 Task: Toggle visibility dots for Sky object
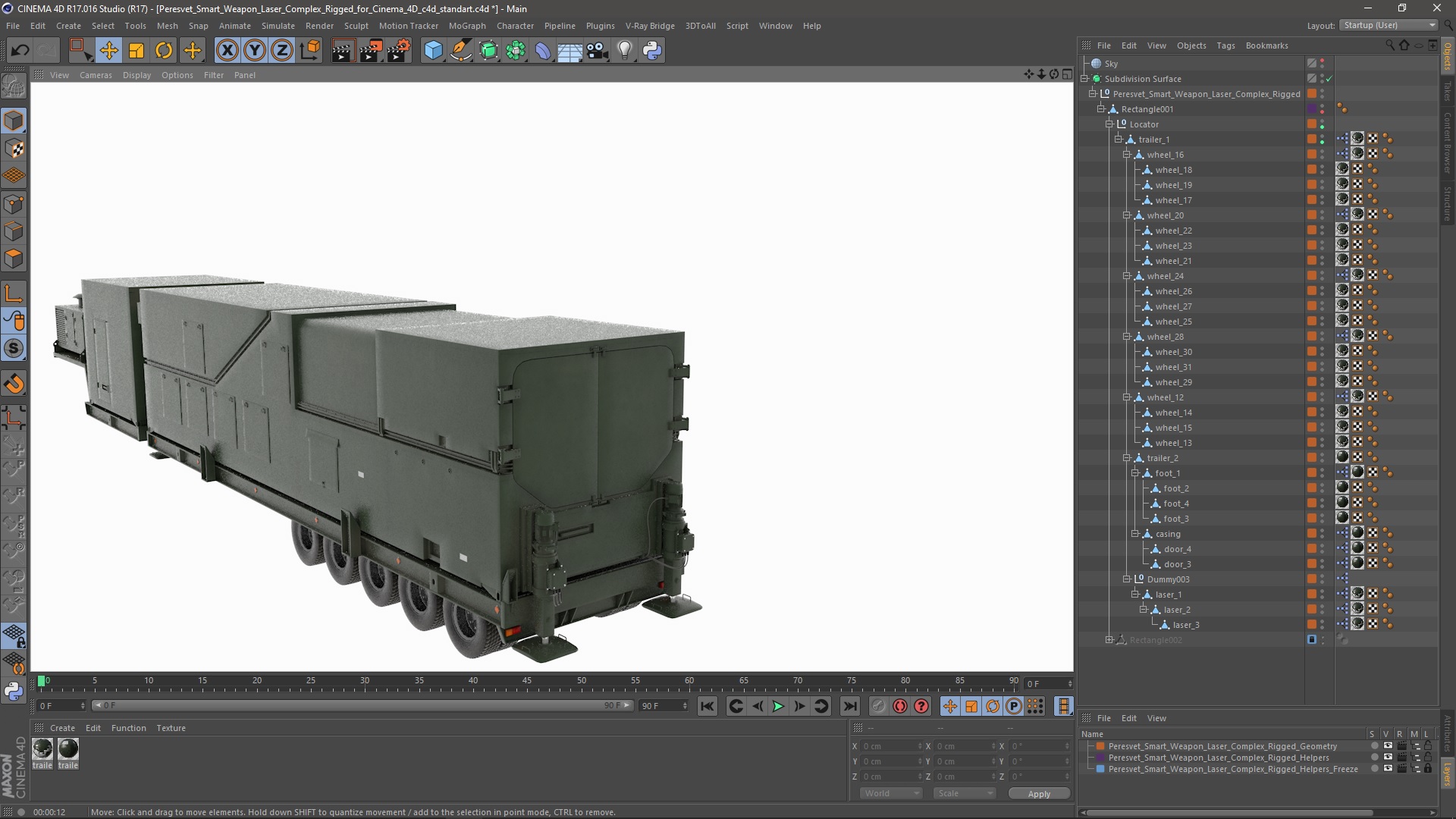[x=1323, y=64]
